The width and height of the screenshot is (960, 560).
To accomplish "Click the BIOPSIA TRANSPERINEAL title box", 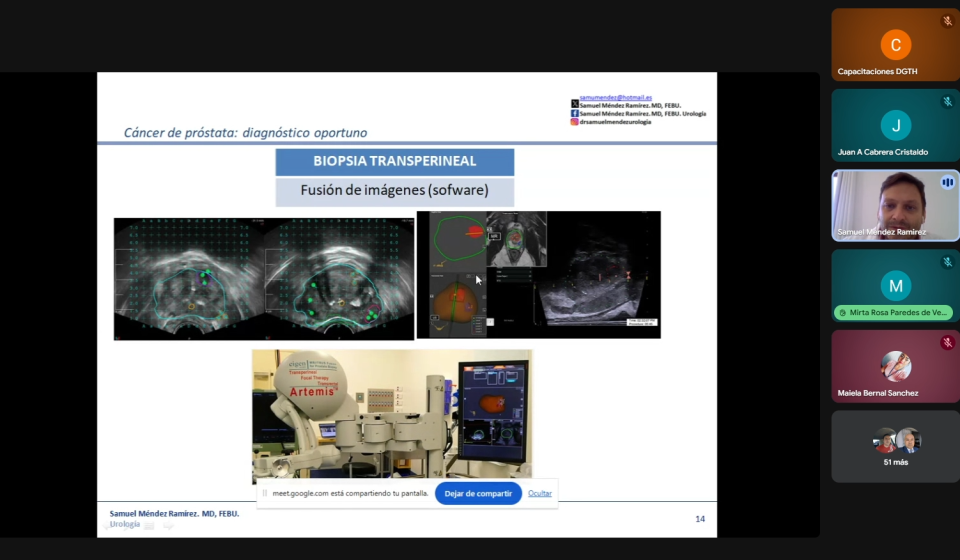I will pyautogui.click(x=394, y=161).
